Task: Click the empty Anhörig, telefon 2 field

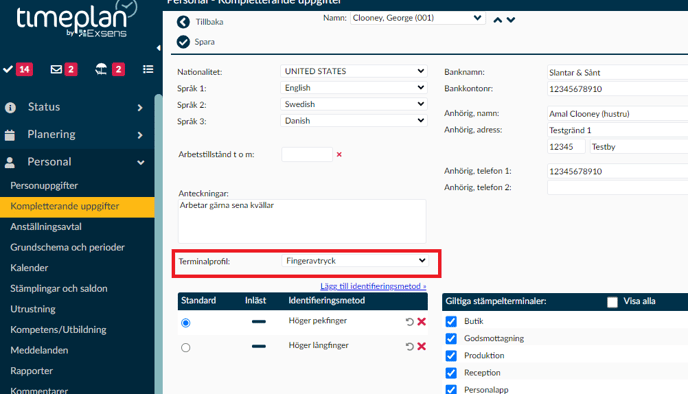Action: pyautogui.click(x=617, y=187)
